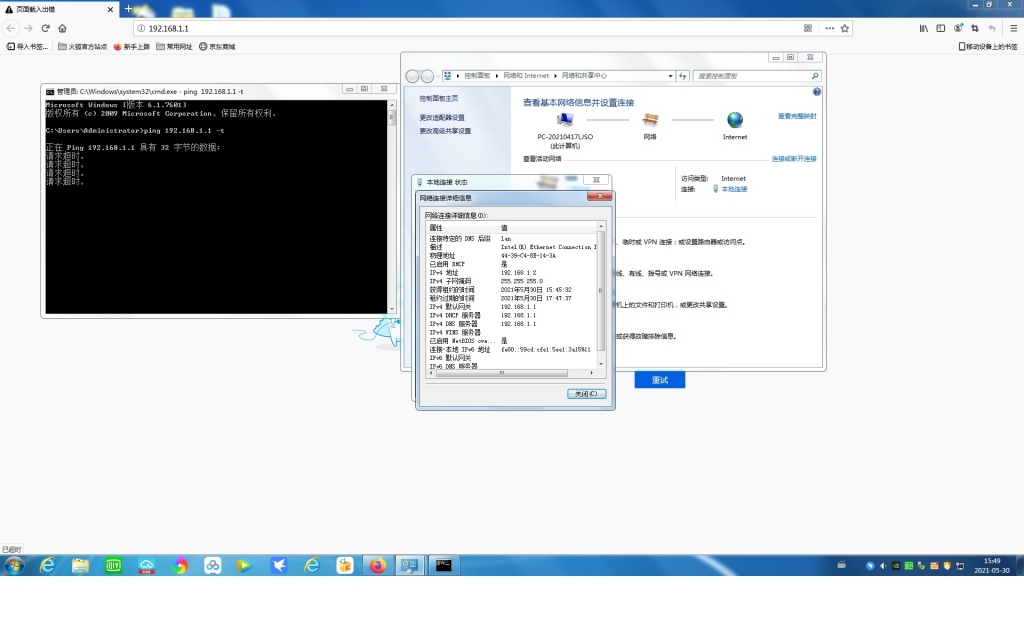Click the volume speaker tray icon
1024x640 pixels.
[883, 566]
